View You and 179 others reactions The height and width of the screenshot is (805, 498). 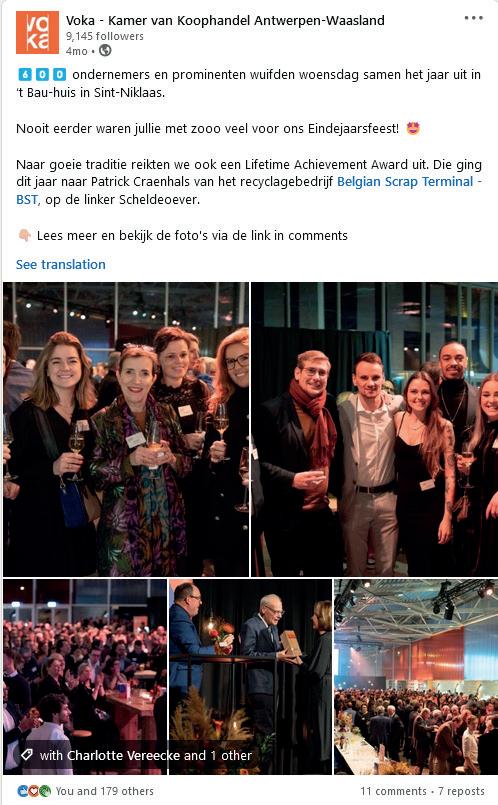105,791
